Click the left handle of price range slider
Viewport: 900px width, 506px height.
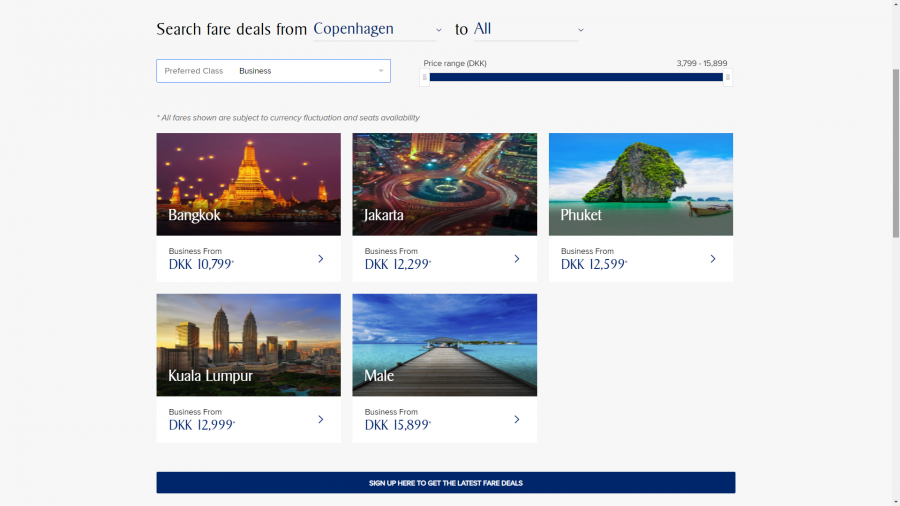425,77
